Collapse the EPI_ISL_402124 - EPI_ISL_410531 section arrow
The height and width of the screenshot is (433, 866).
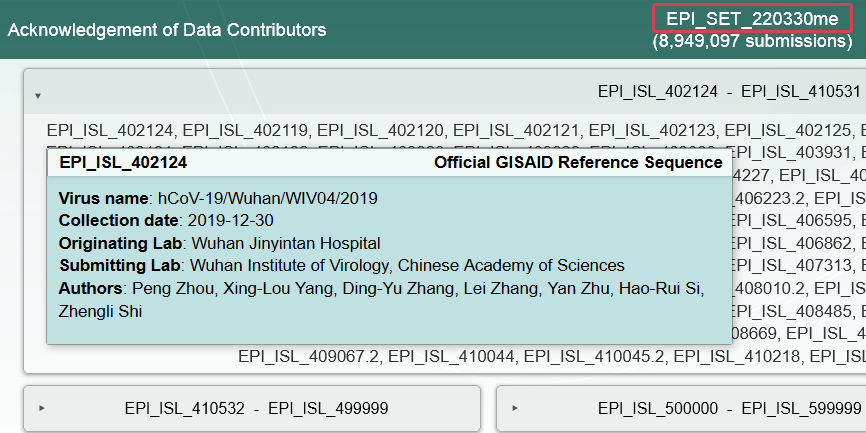click(x=38, y=96)
